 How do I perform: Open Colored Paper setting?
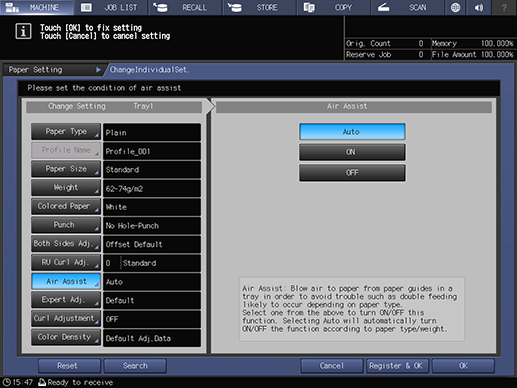[66, 206]
